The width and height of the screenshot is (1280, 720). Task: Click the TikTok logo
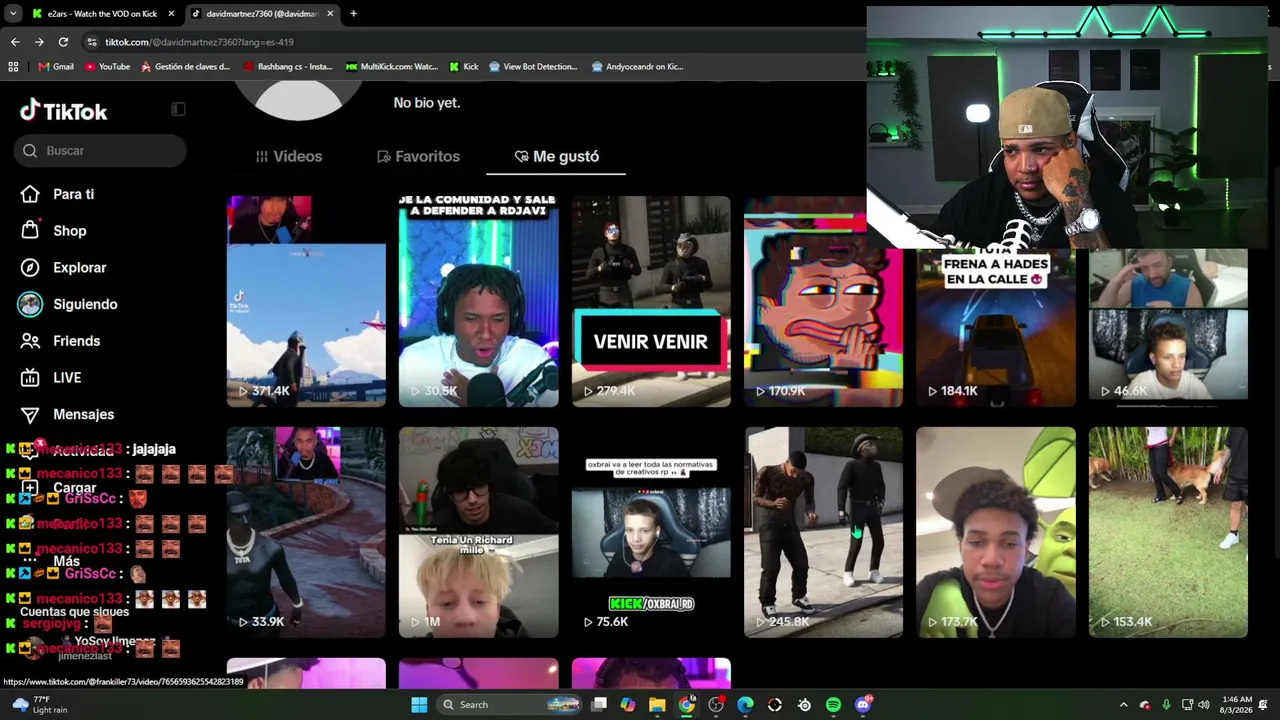pos(63,111)
